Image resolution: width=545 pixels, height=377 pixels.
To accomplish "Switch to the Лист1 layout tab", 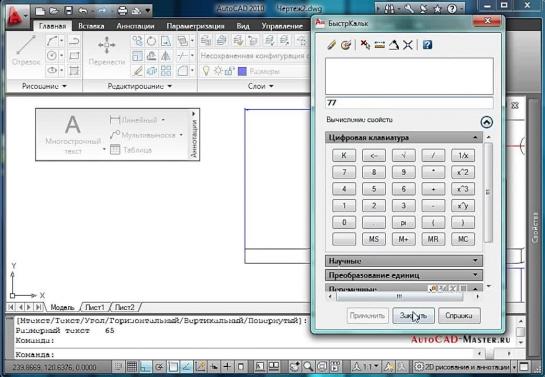I will [x=95, y=307].
